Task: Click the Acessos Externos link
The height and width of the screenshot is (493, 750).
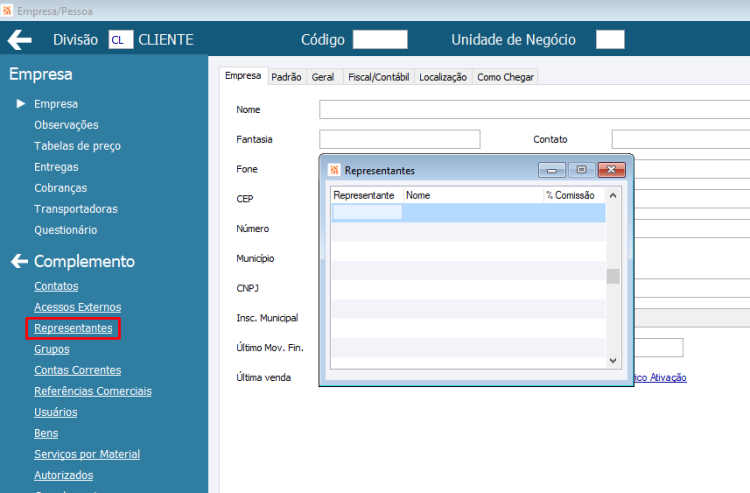Action: [x=77, y=307]
